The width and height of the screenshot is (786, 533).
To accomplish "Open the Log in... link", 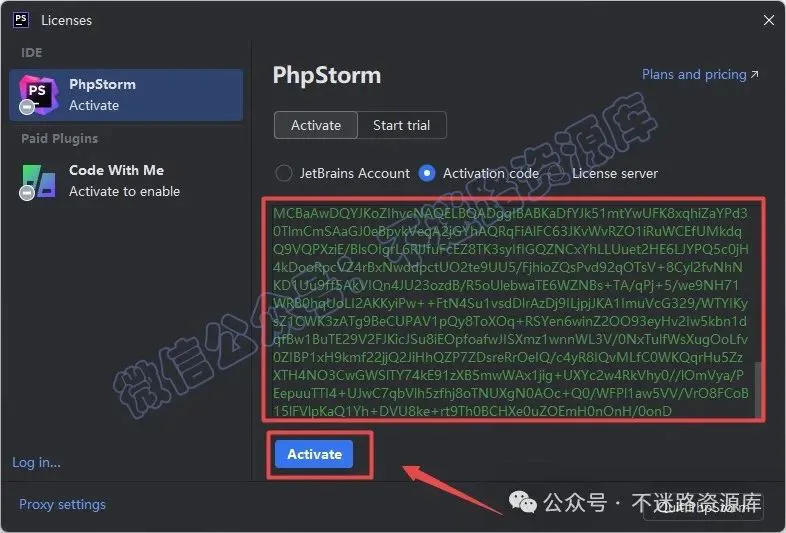I will 37,462.
